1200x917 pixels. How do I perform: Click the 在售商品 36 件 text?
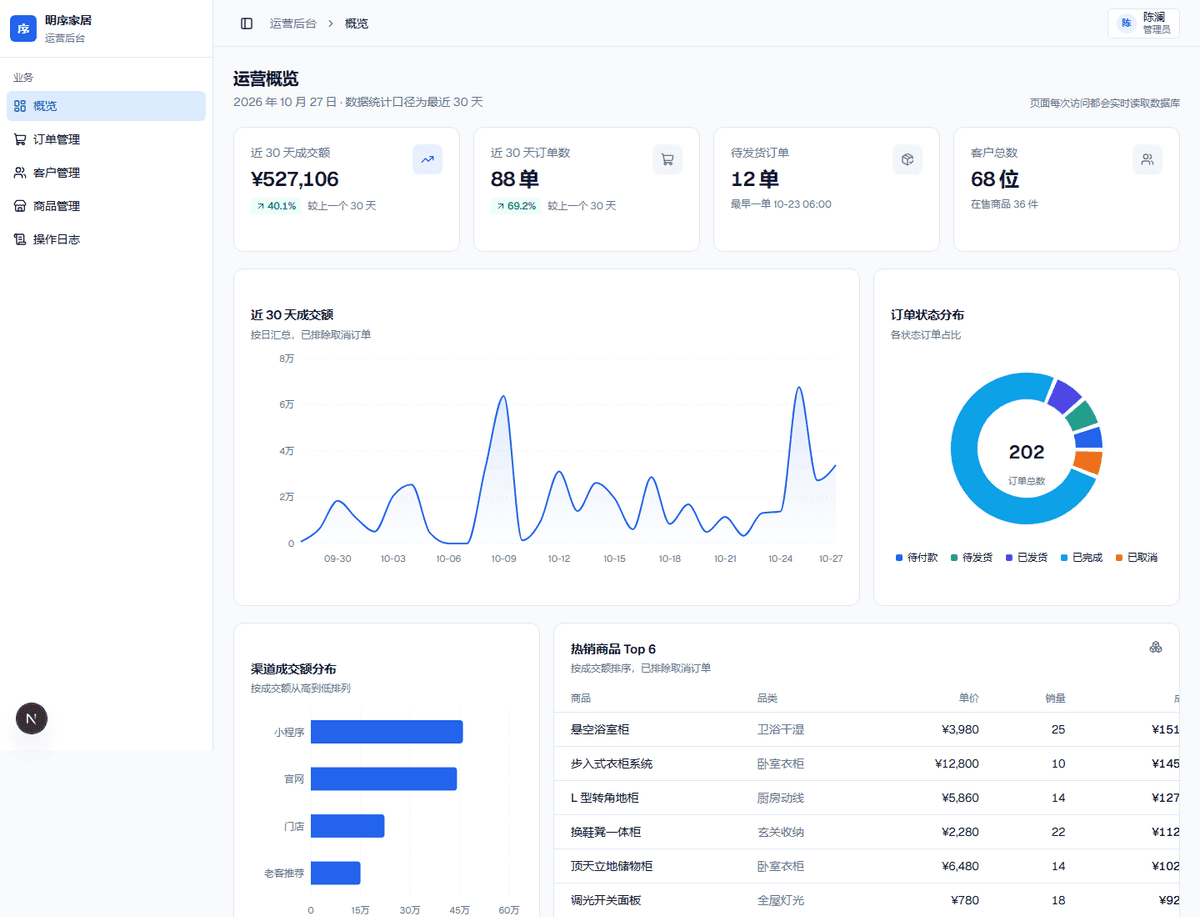[1004, 204]
